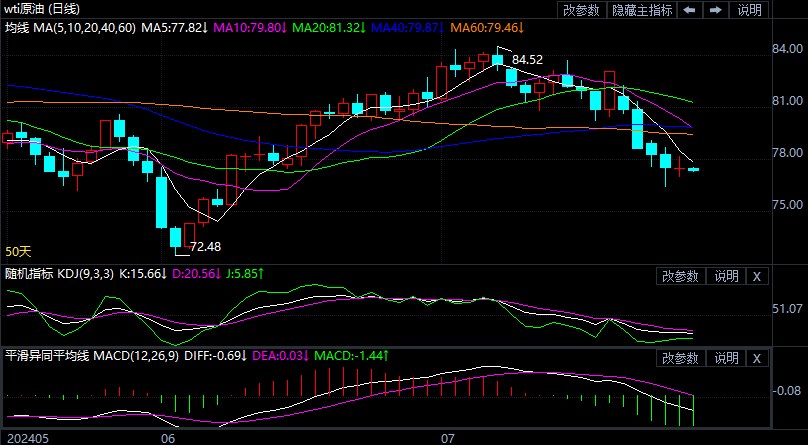Open main chart 改参数 button
This screenshot has height=445, width=808.
coord(581,10)
